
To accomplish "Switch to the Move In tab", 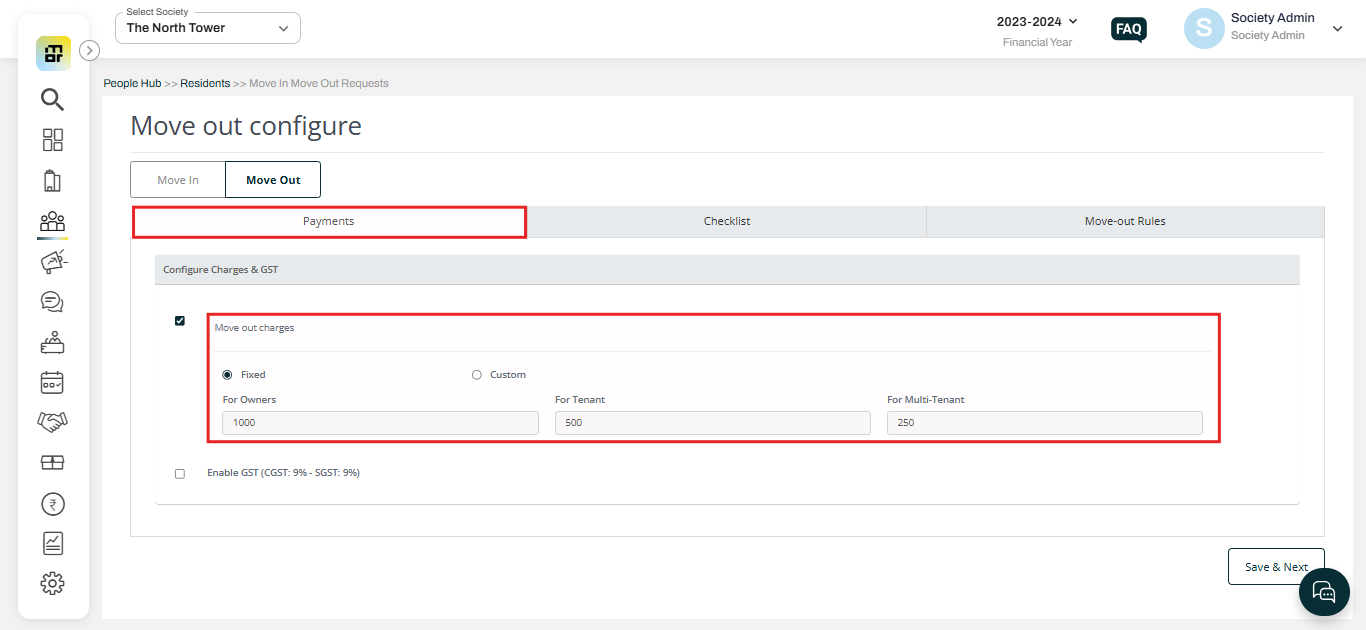I will tap(178, 180).
